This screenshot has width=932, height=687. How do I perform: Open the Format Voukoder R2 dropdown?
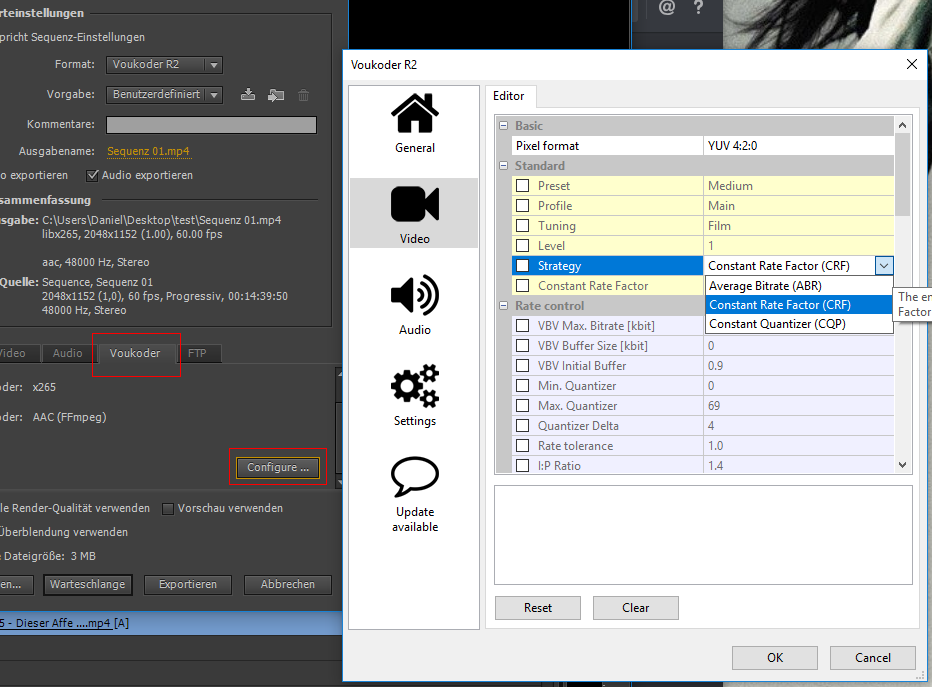pyautogui.click(x=164, y=65)
